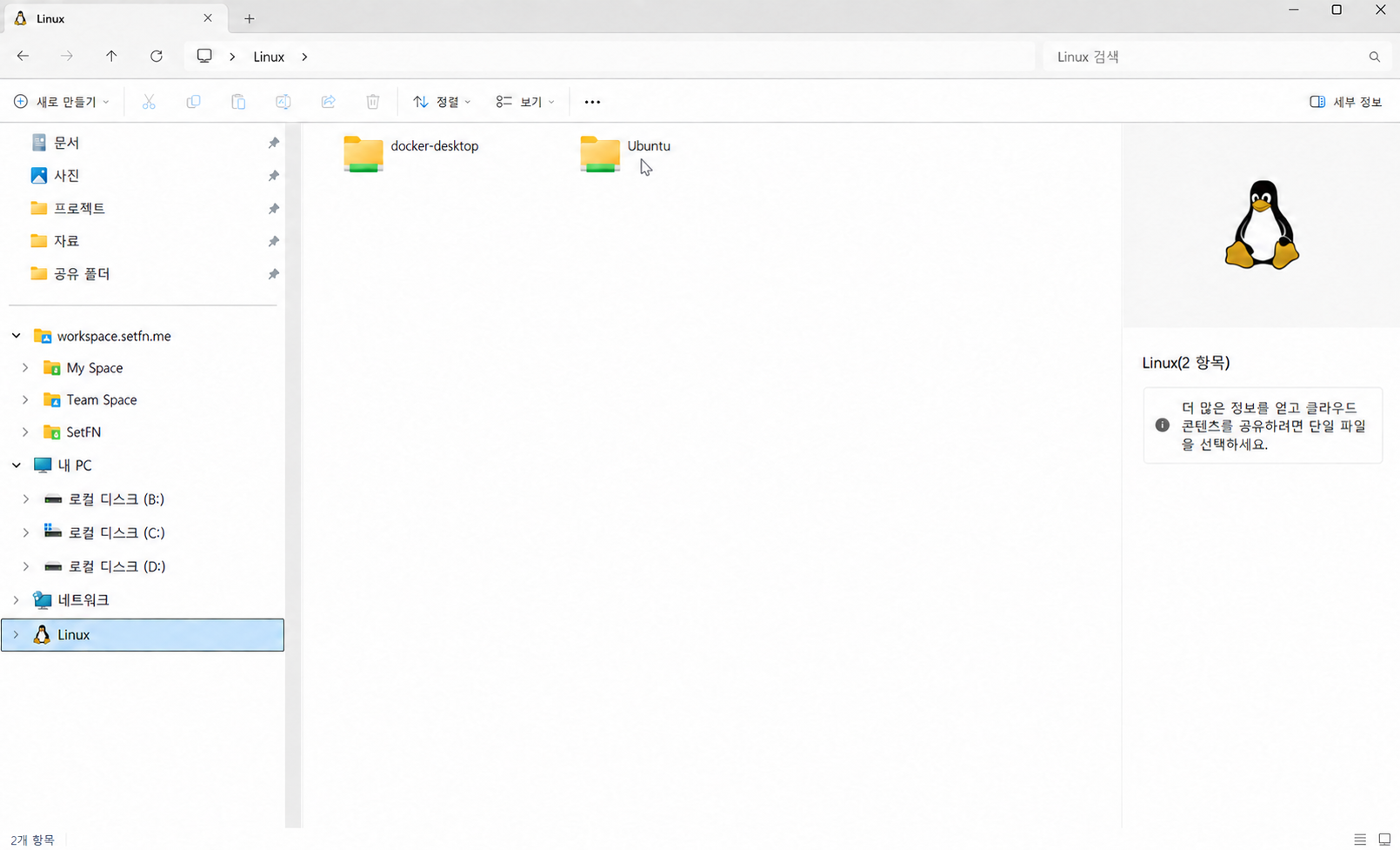Open the 보기 view dropdown
Viewport: 1400px width, 850px height.
click(x=525, y=102)
